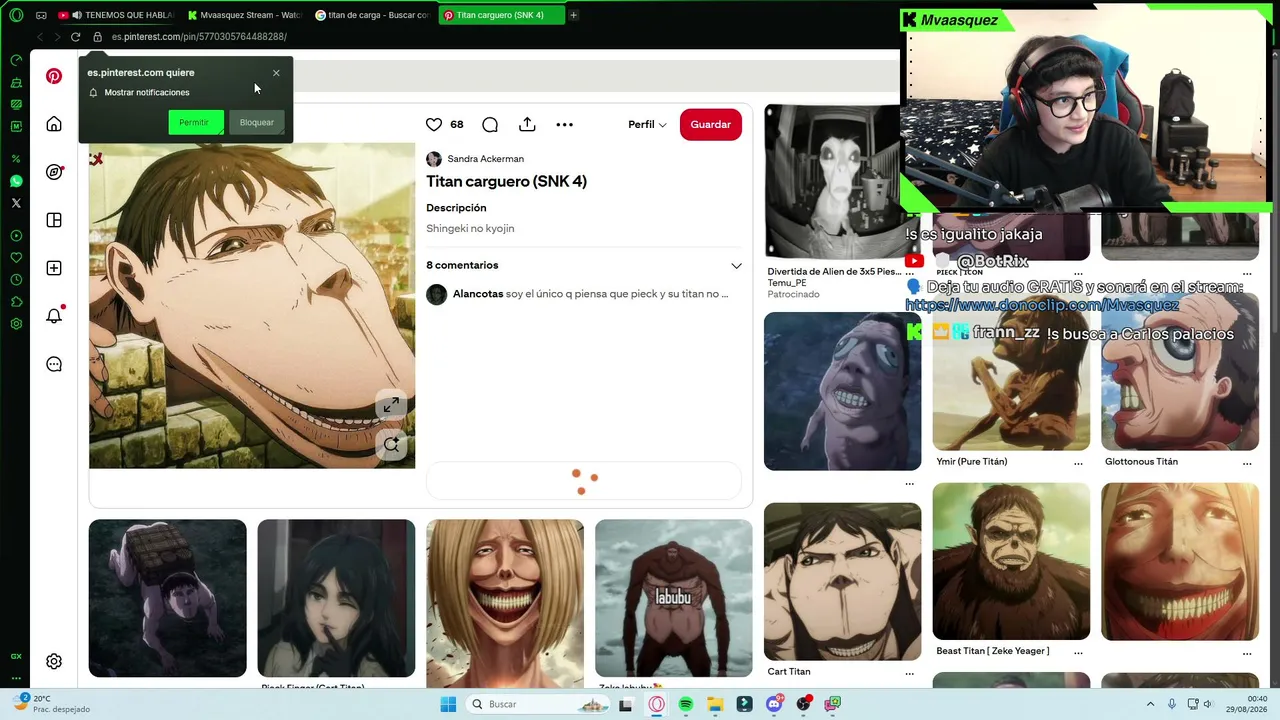Open the Pinterest logo home link
The width and height of the screenshot is (1280, 720).
pos(54,76)
